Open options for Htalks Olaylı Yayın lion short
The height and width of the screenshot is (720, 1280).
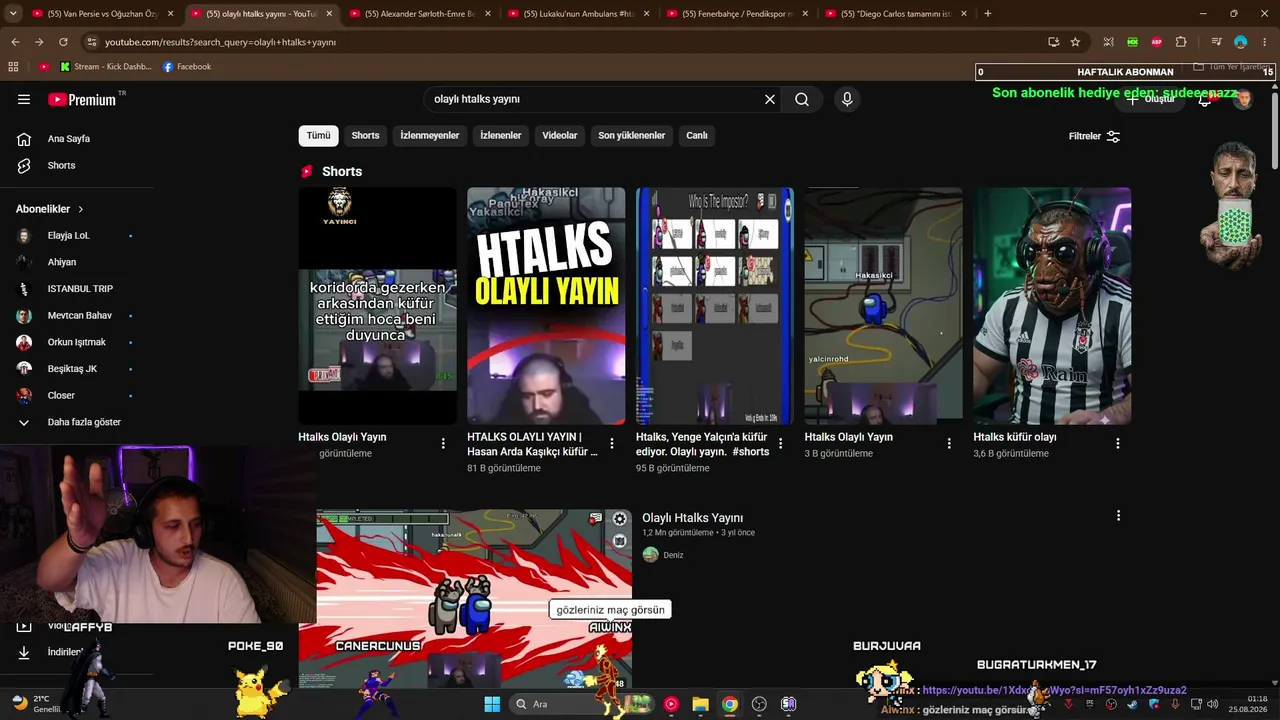point(443,443)
